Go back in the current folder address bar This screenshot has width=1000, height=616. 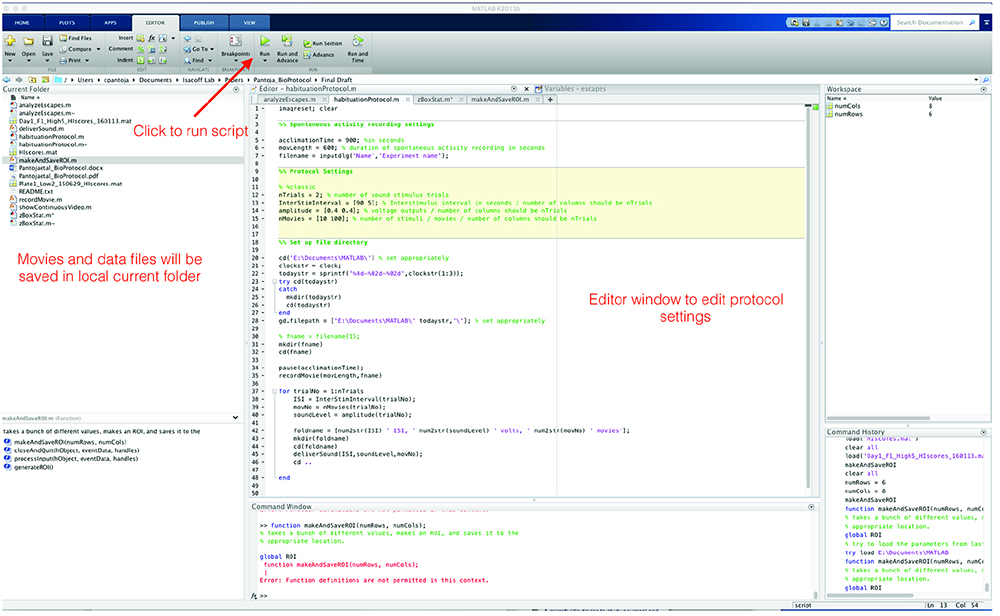click(6, 80)
